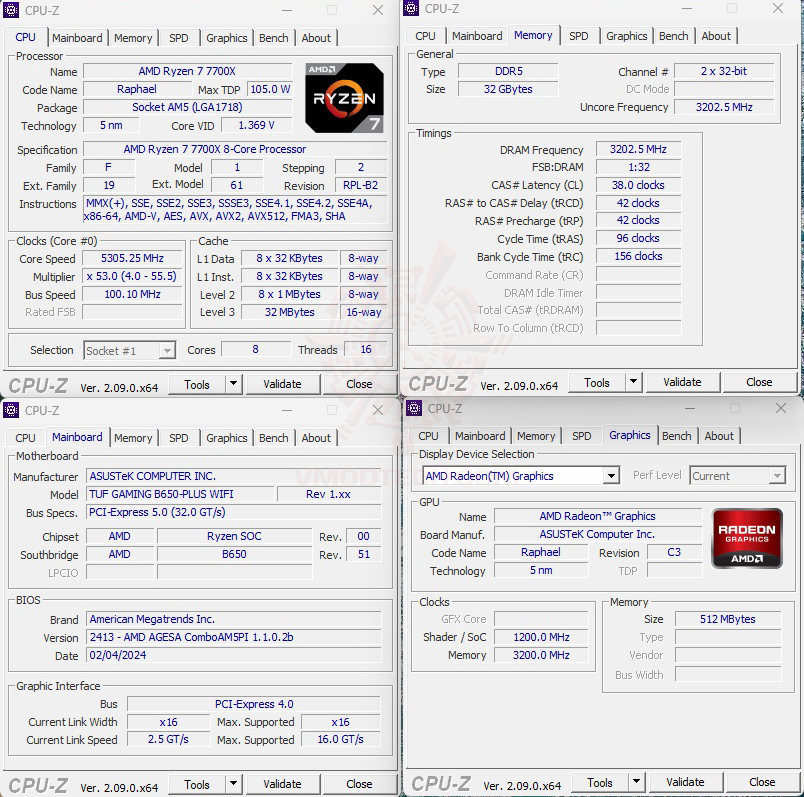This screenshot has width=804, height=797.
Task: Switch to the CPU tab in the Mainboard window
Action: (24, 437)
